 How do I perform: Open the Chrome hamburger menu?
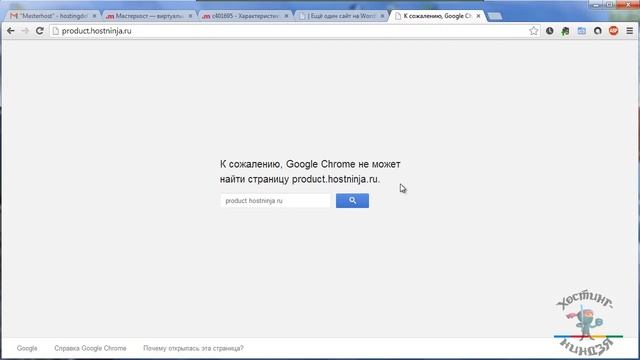point(630,31)
